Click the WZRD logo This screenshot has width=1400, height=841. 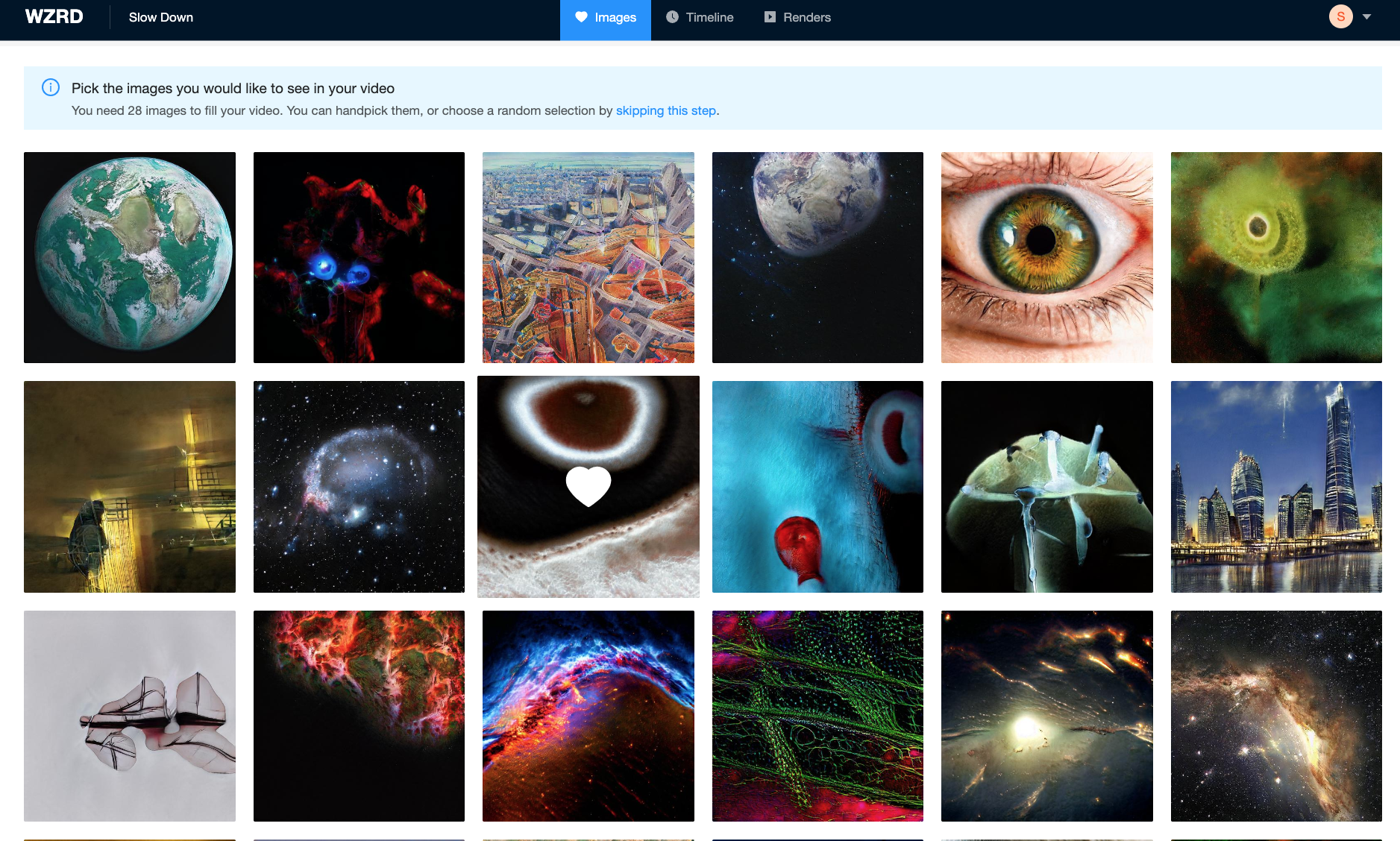coord(54,16)
